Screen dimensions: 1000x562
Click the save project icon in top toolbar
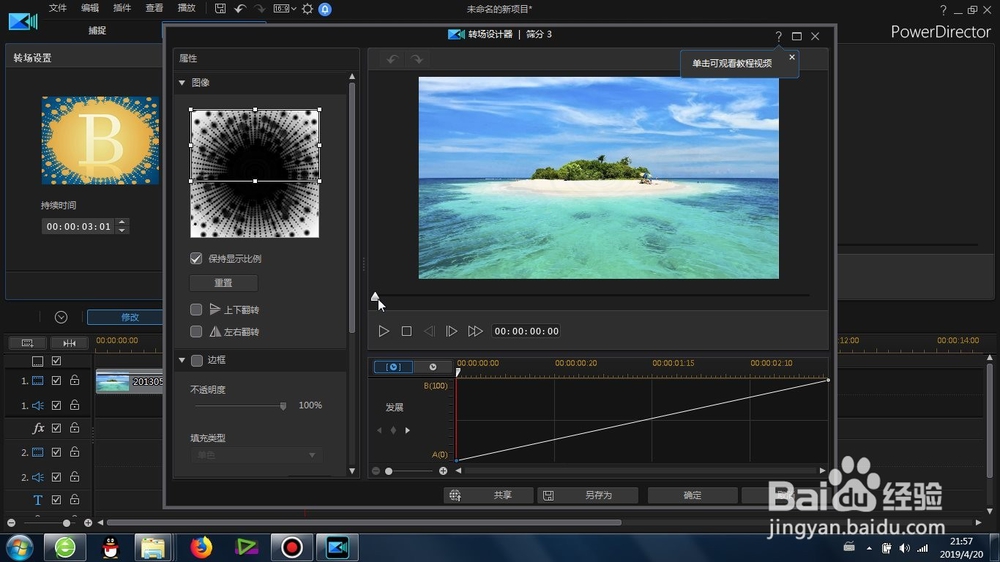(x=220, y=9)
